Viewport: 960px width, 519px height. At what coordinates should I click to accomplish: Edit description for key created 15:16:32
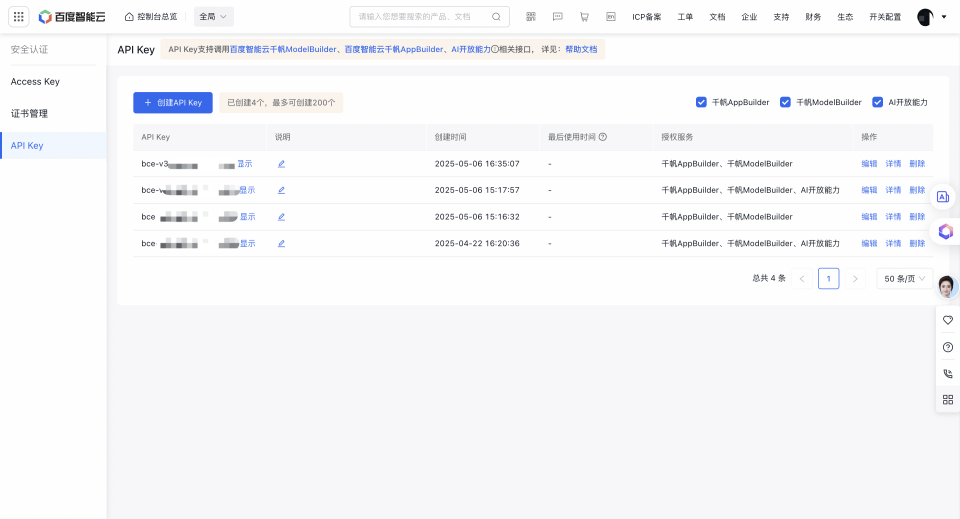[282, 217]
